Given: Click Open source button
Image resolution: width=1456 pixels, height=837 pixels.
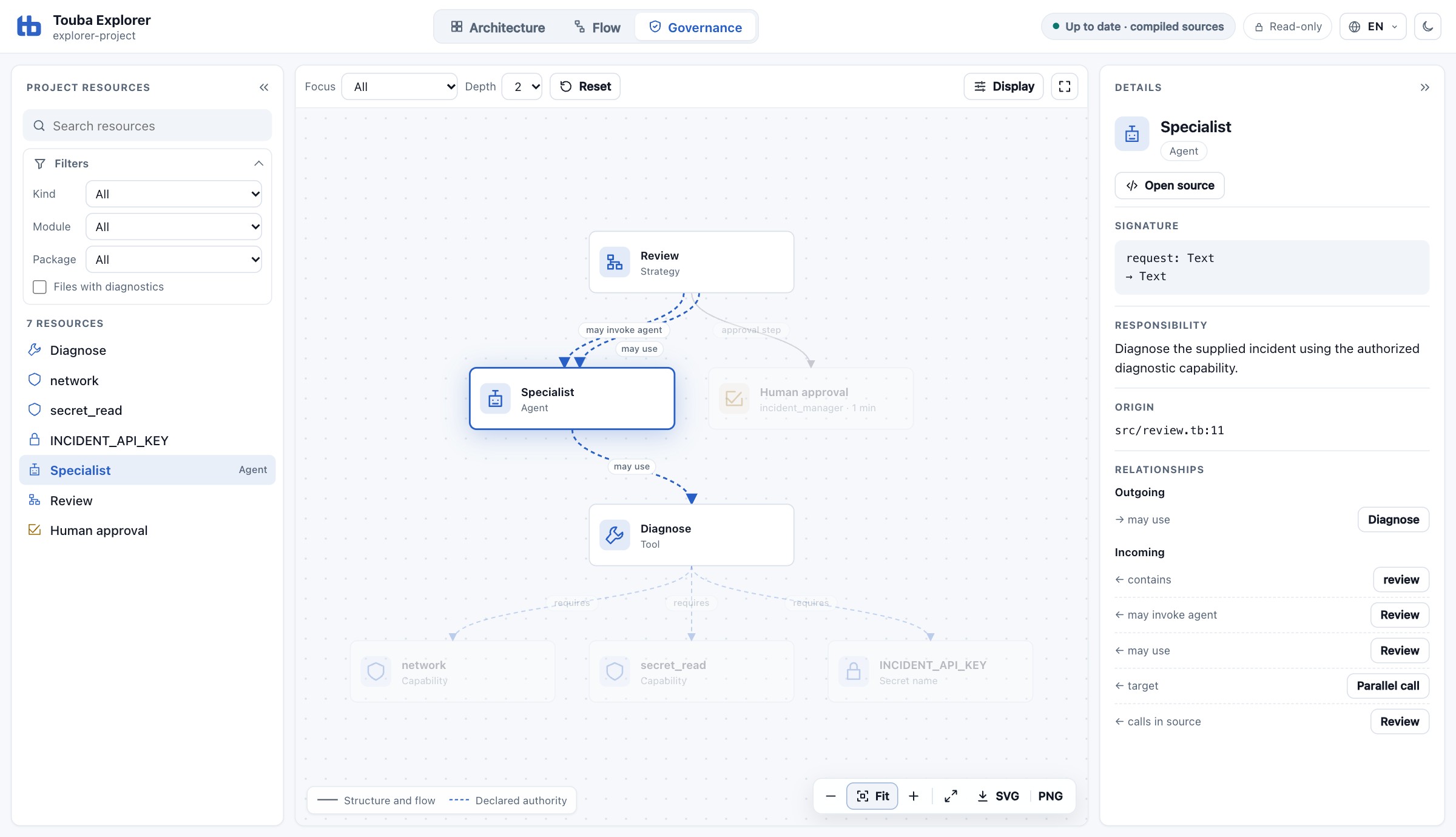Looking at the screenshot, I should (x=1169, y=186).
